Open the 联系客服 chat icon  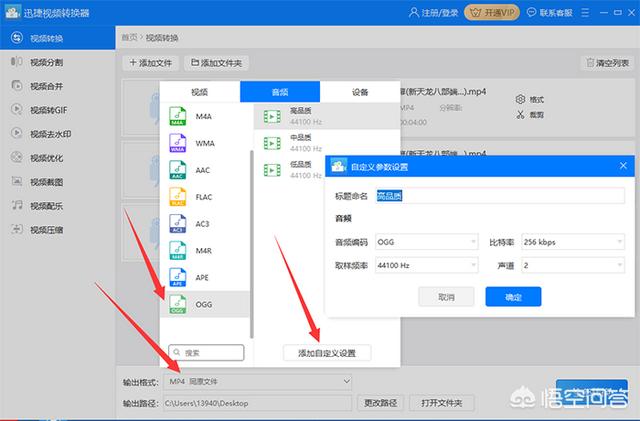pos(531,13)
